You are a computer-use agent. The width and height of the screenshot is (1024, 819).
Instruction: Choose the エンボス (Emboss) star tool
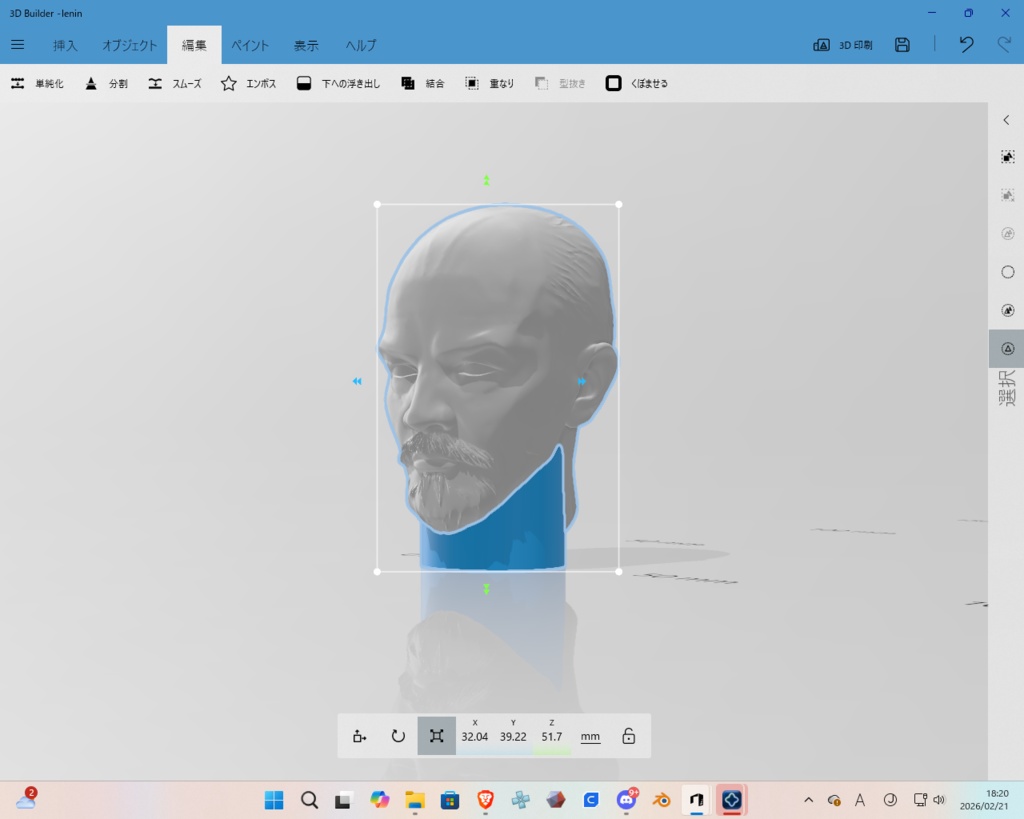point(248,84)
